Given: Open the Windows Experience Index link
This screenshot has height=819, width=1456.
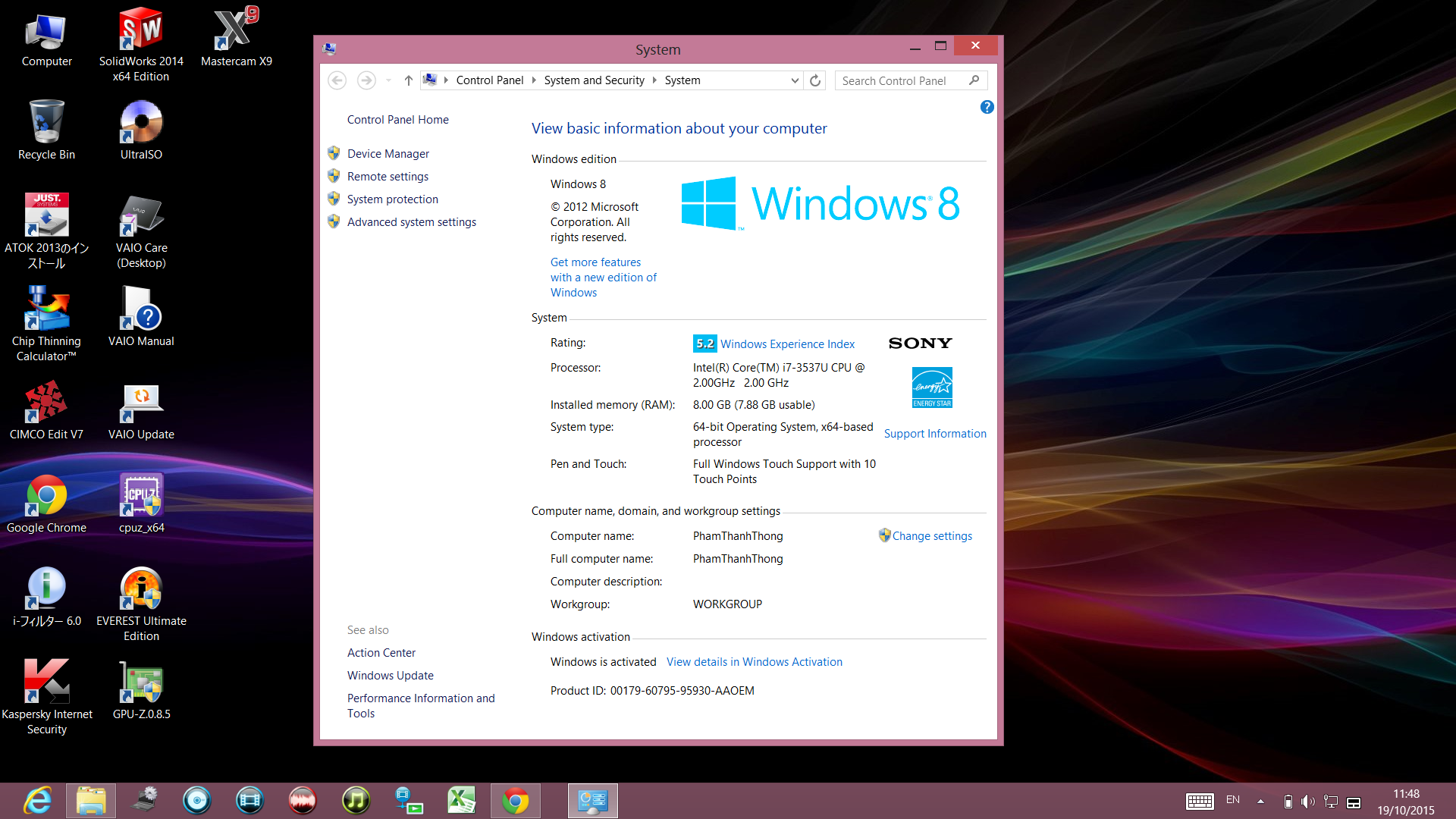Looking at the screenshot, I should tap(787, 344).
